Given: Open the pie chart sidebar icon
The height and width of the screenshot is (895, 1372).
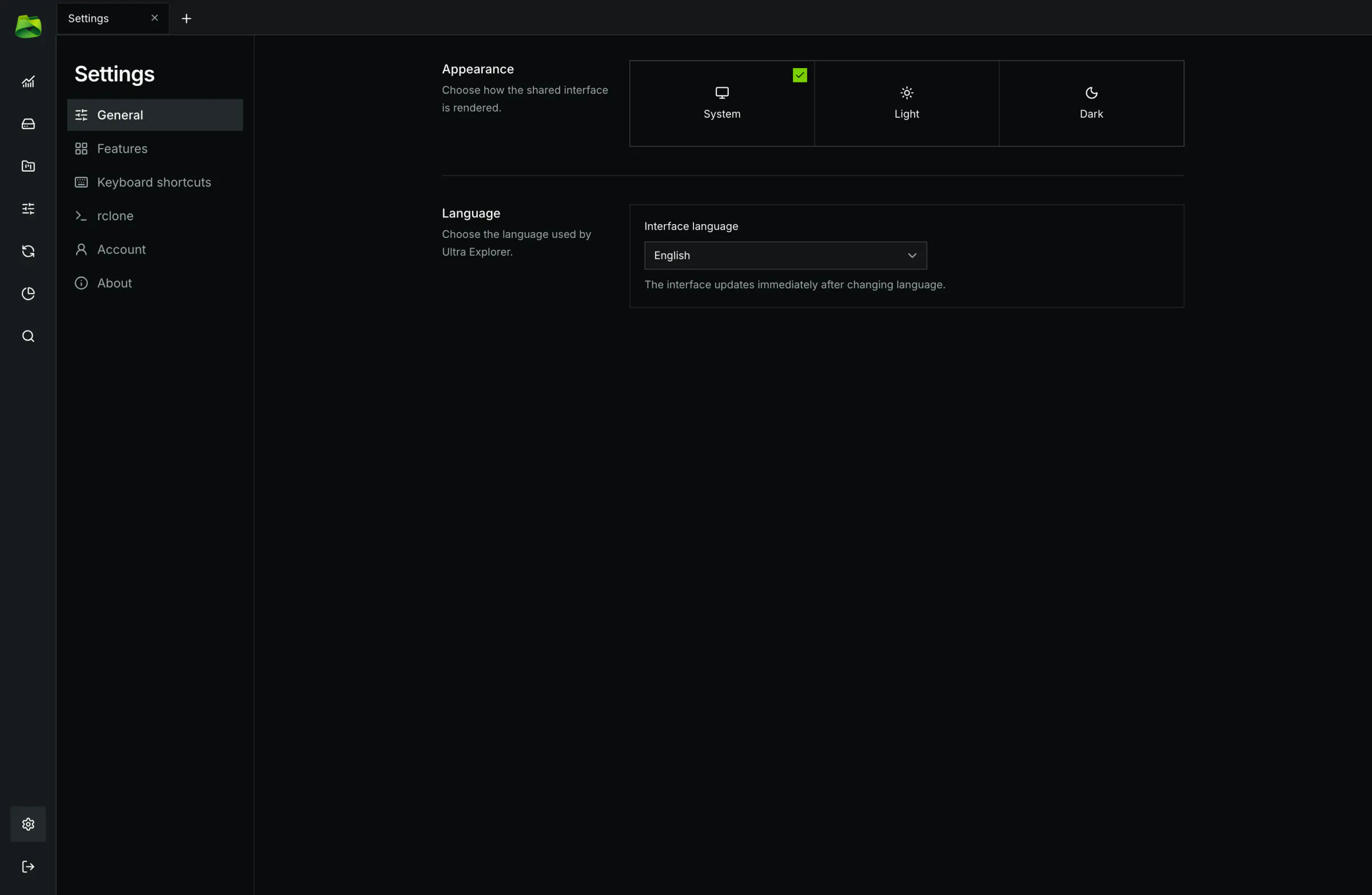Looking at the screenshot, I should [x=28, y=293].
